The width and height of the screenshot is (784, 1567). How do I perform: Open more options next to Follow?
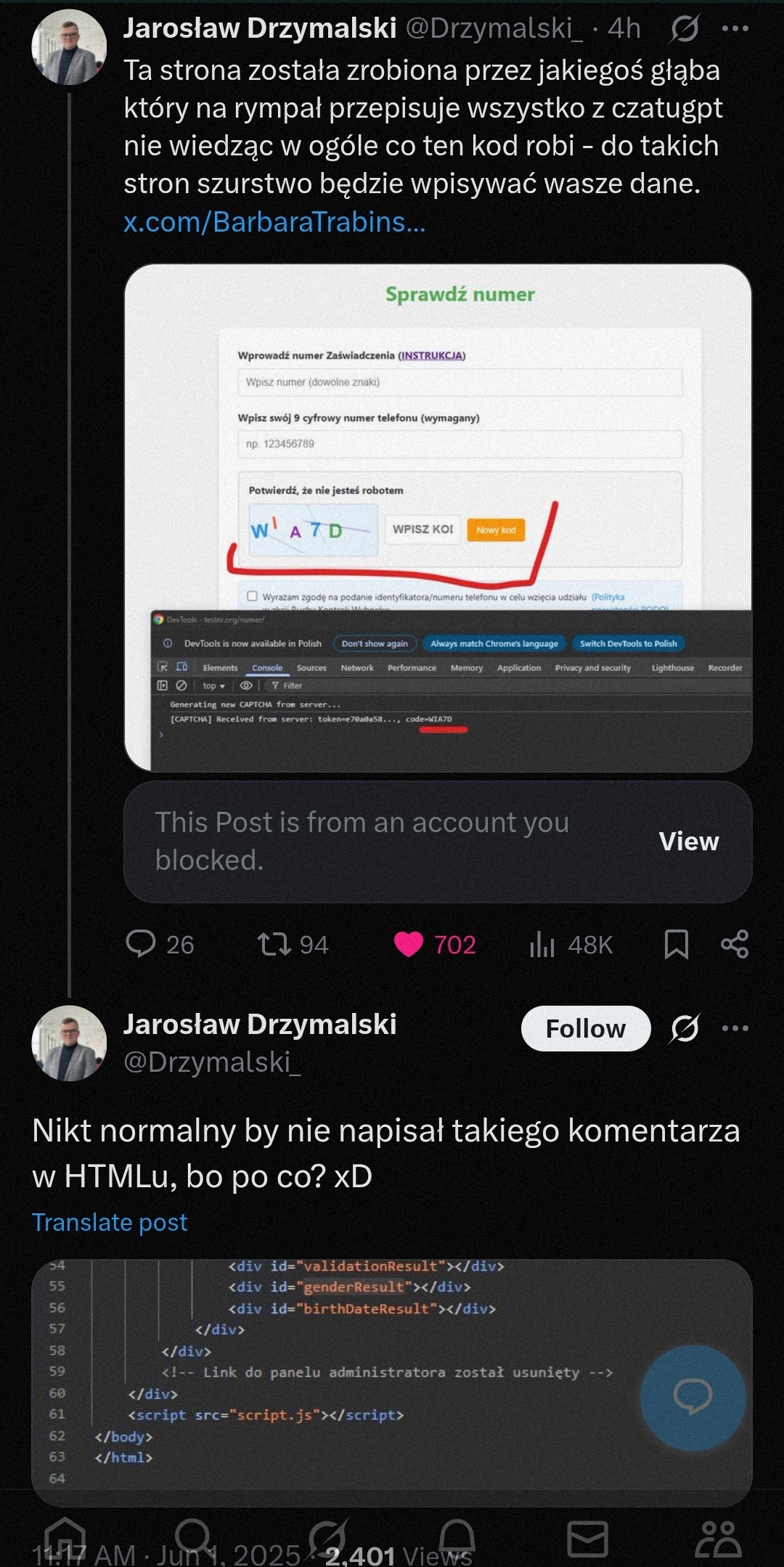pos(735,1028)
